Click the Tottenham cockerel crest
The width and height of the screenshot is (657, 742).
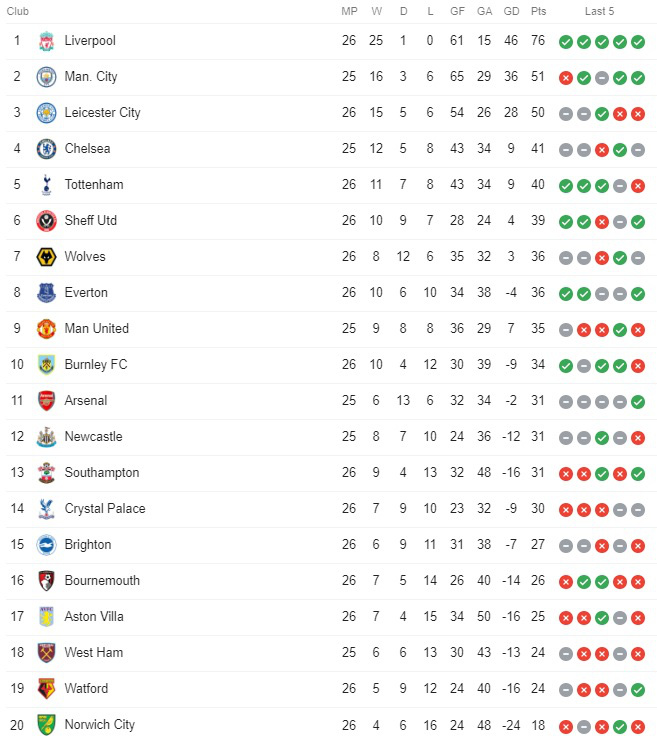click(x=46, y=185)
